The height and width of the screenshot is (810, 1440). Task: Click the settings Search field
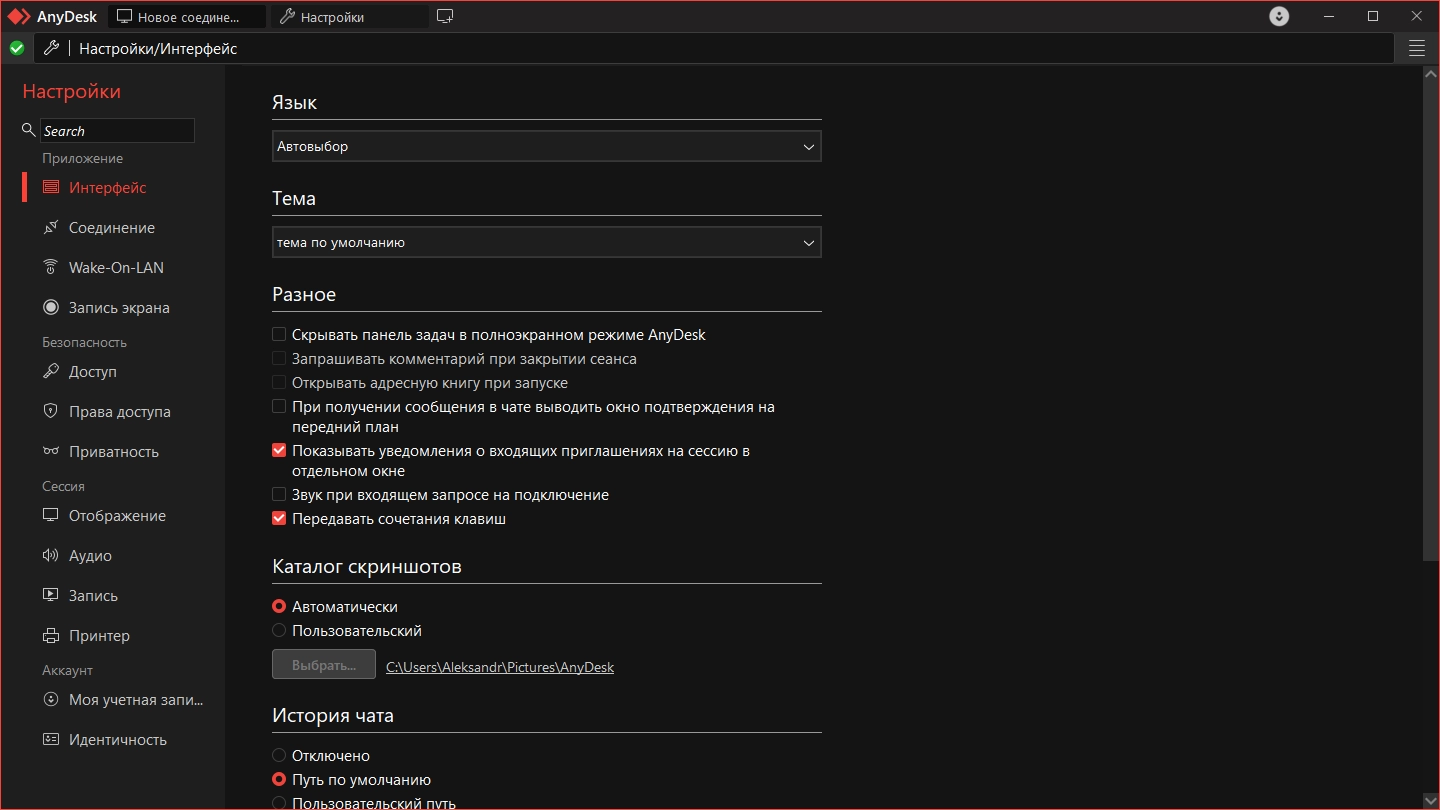(x=117, y=131)
